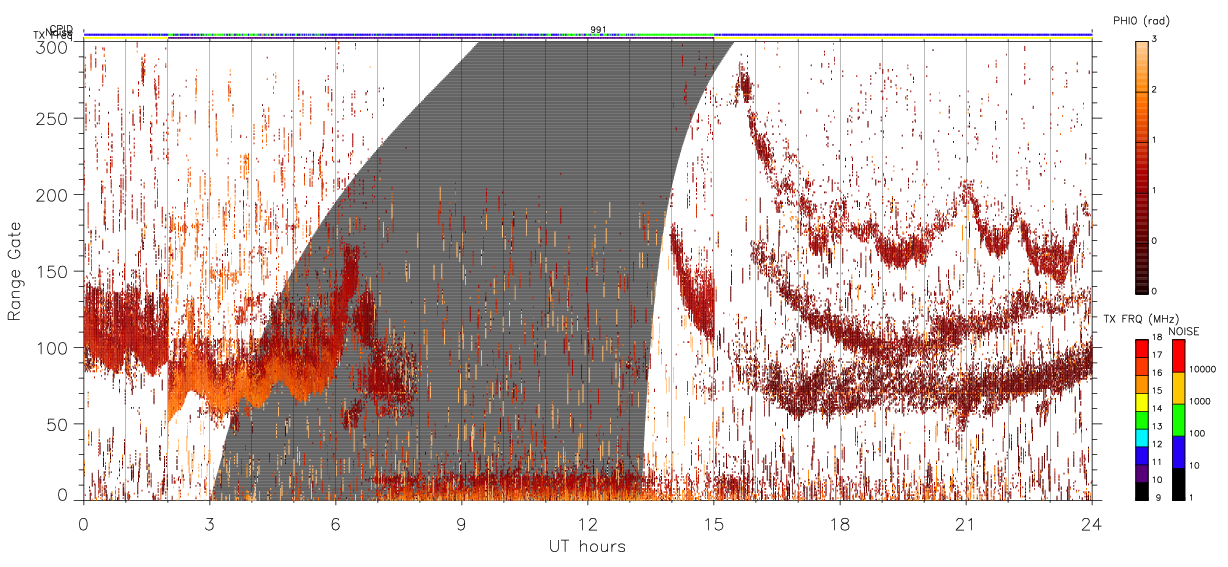Screen dimensions: 1228x567
Task: Pick the cyan segment of TX FRQ colorbar
Action: (x=1141, y=438)
